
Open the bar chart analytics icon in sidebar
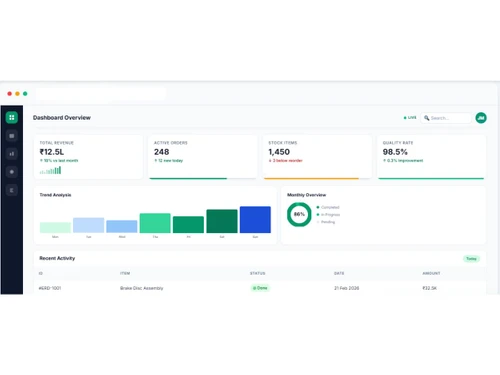click(x=12, y=154)
